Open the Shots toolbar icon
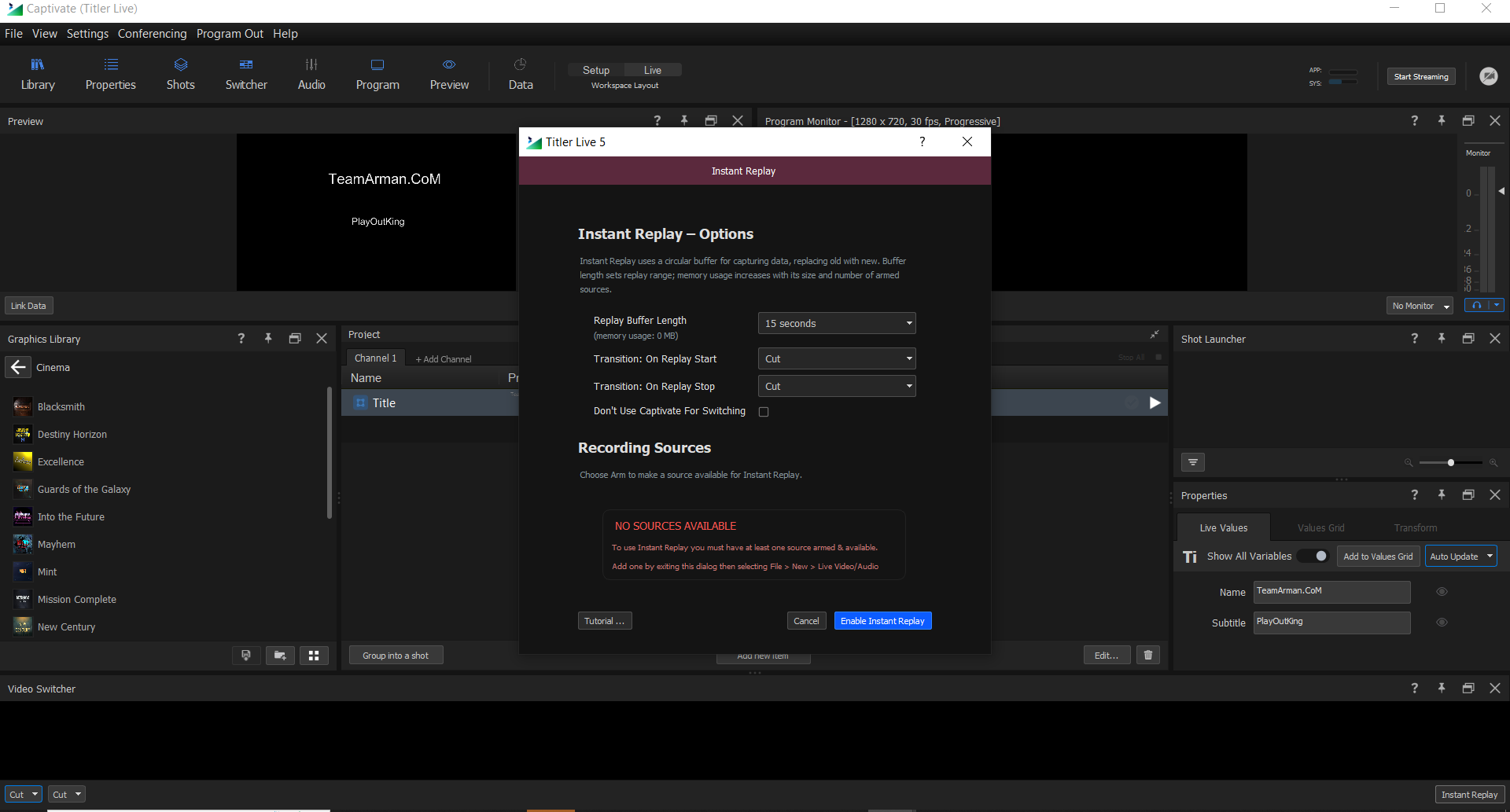The height and width of the screenshot is (812, 1510). click(180, 74)
